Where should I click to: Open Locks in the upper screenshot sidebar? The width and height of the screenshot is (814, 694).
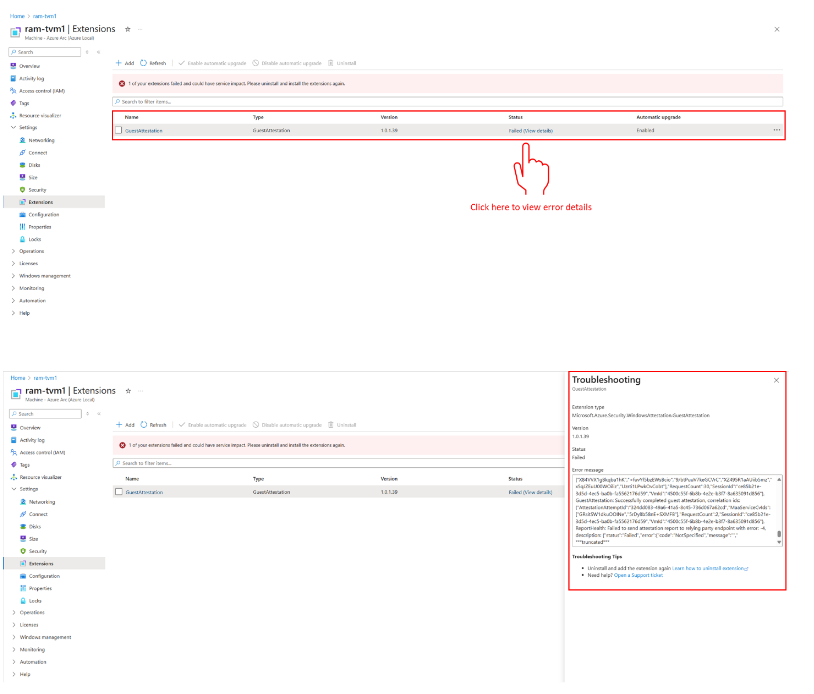click(x=34, y=239)
